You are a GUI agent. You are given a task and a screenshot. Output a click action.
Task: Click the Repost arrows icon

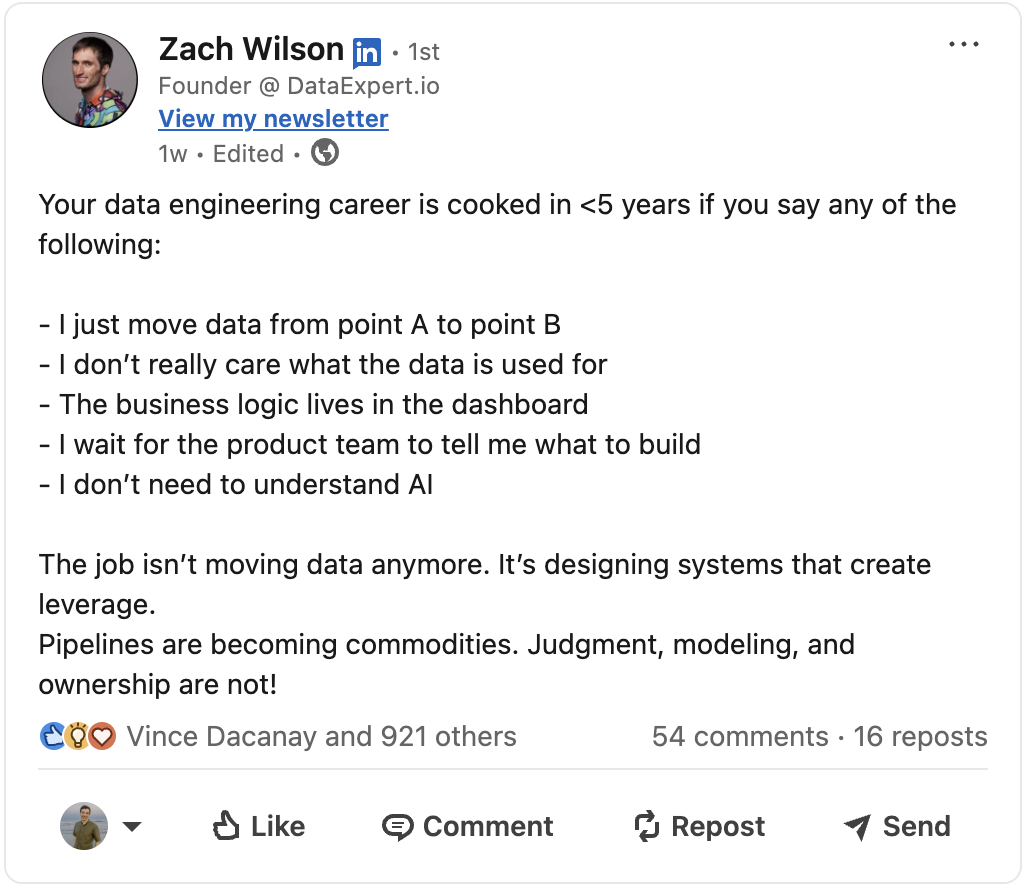tap(644, 826)
